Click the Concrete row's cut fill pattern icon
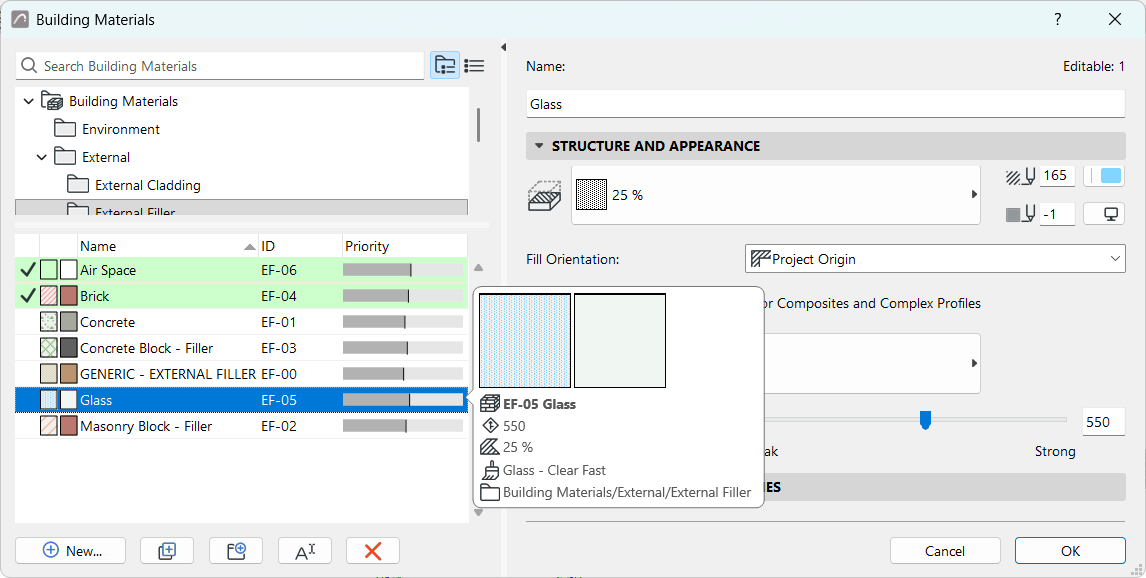1146x578 pixels. point(49,322)
